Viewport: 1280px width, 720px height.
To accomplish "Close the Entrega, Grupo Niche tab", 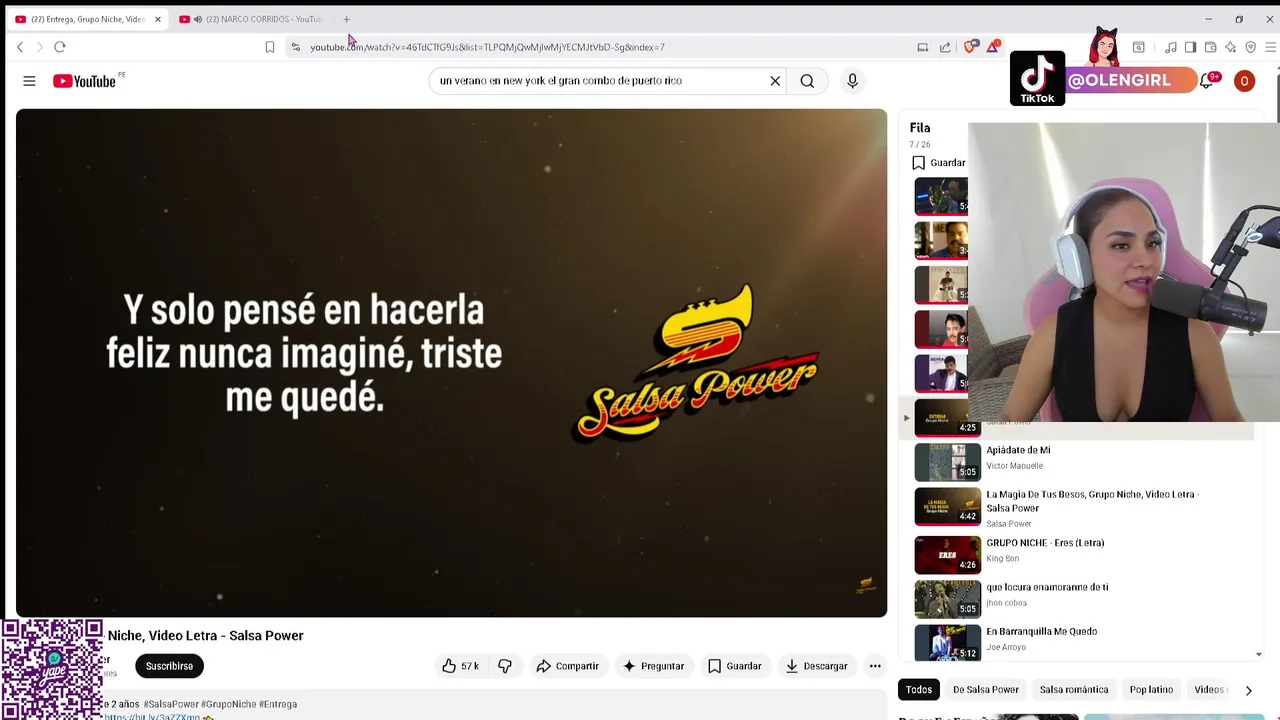I will coord(157,19).
